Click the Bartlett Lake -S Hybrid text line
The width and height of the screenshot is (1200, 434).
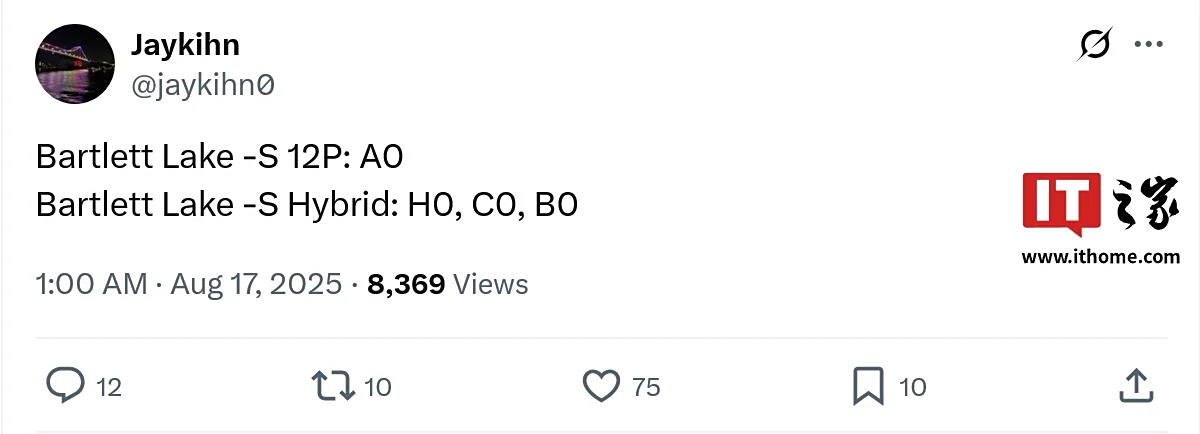pos(306,205)
